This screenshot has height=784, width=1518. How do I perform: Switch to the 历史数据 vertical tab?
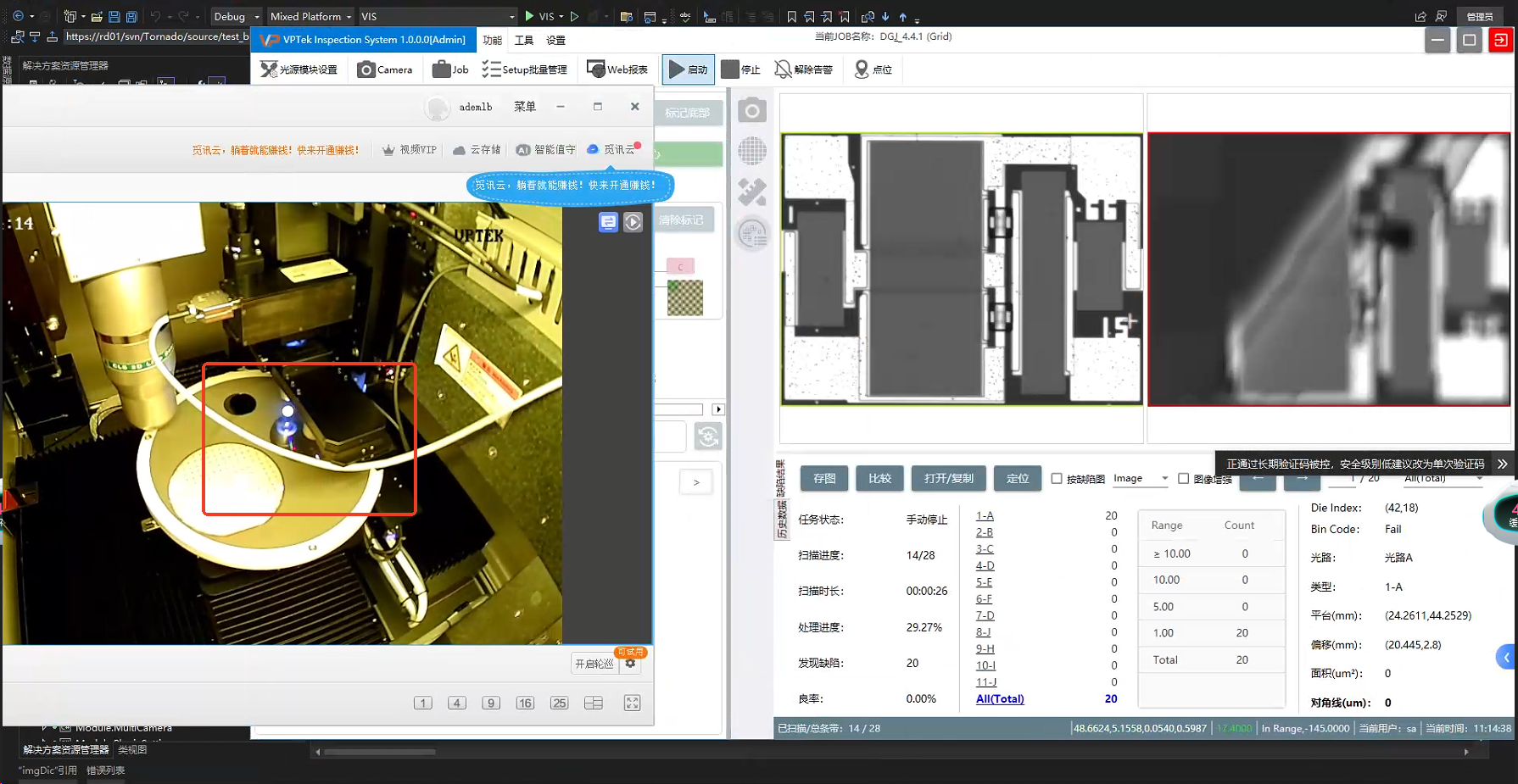(x=781, y=519)
